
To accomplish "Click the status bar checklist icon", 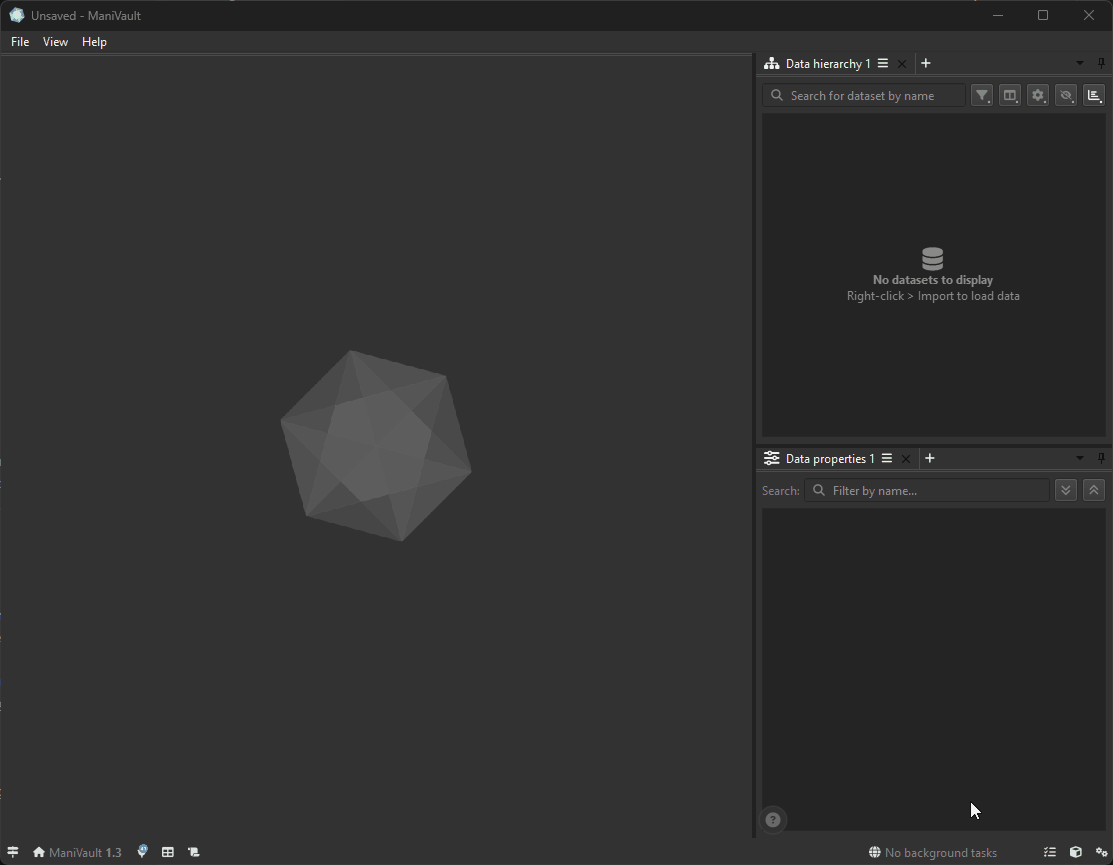I will 1050,852.
